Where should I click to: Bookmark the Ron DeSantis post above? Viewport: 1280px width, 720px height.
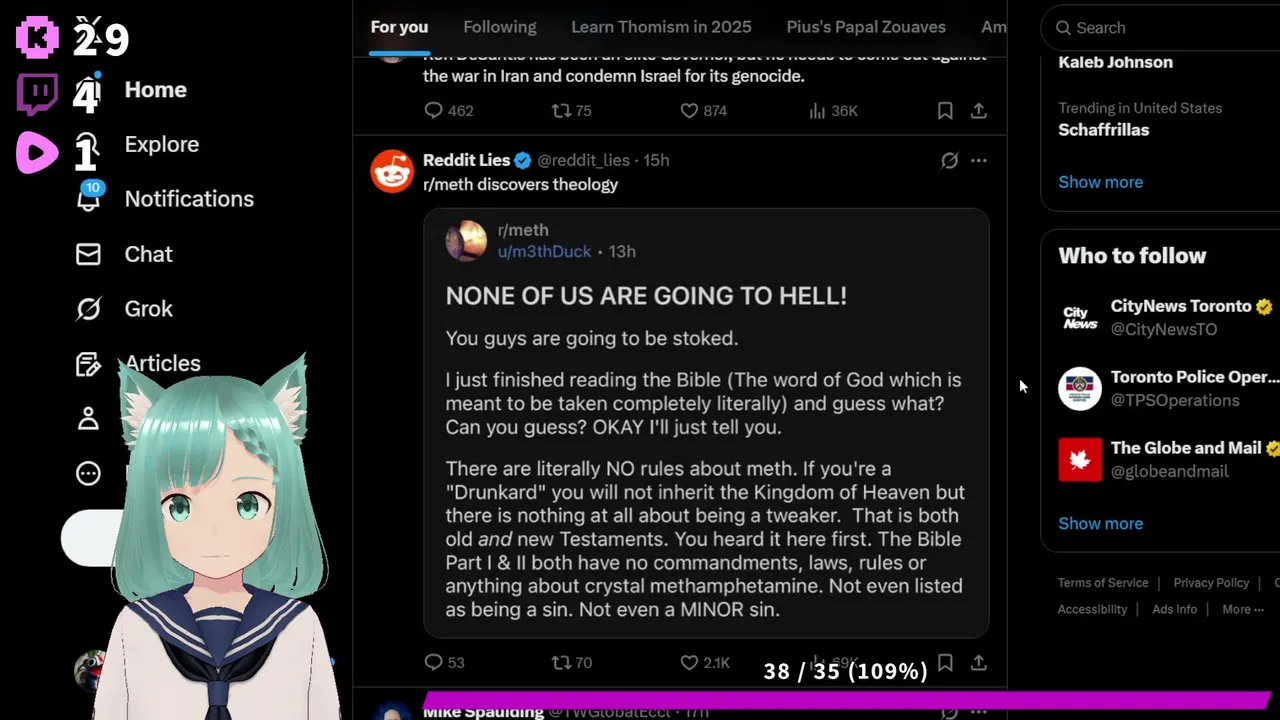click(945, 111)
